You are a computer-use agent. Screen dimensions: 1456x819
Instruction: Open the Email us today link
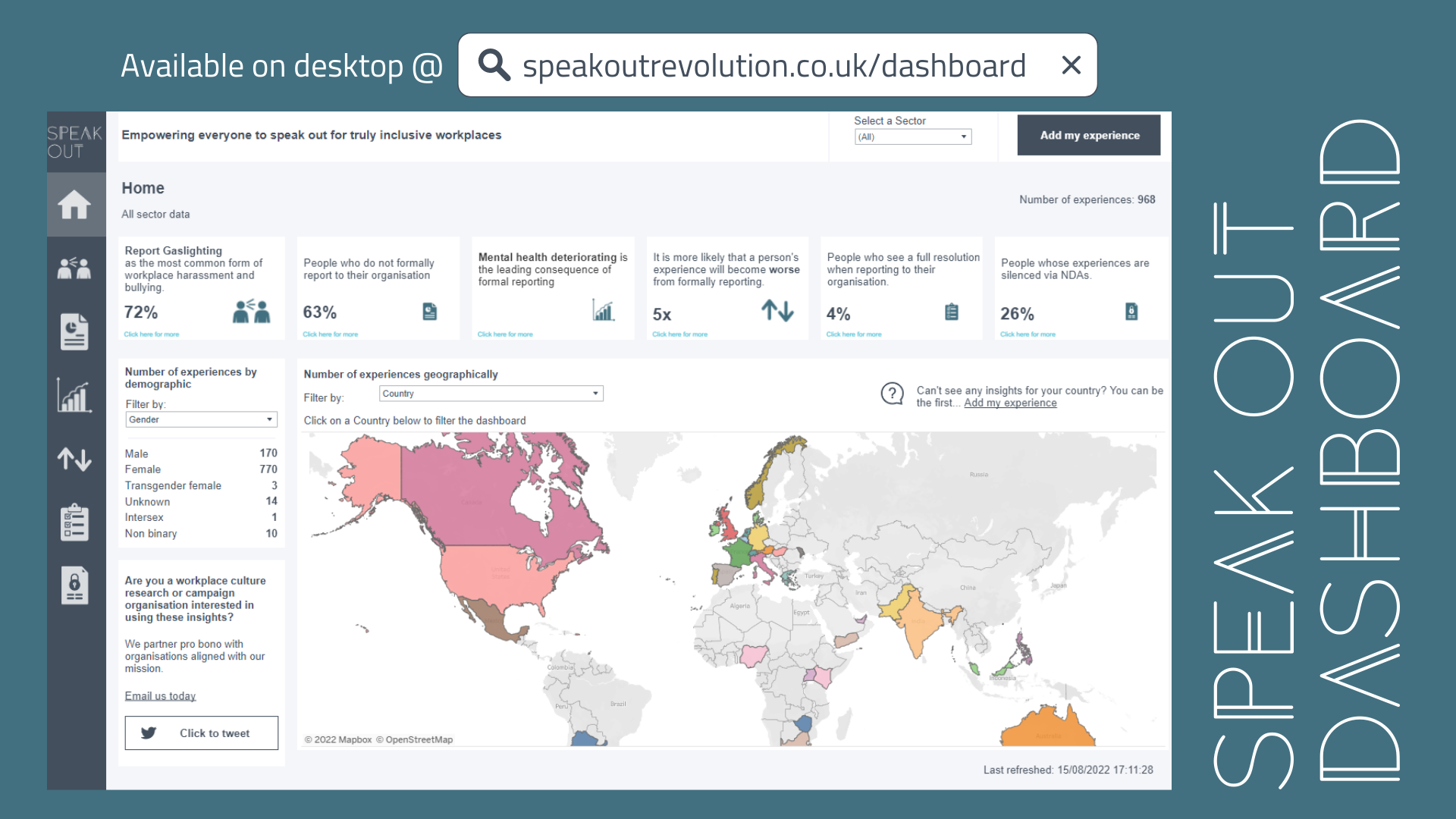click(159, 695)
